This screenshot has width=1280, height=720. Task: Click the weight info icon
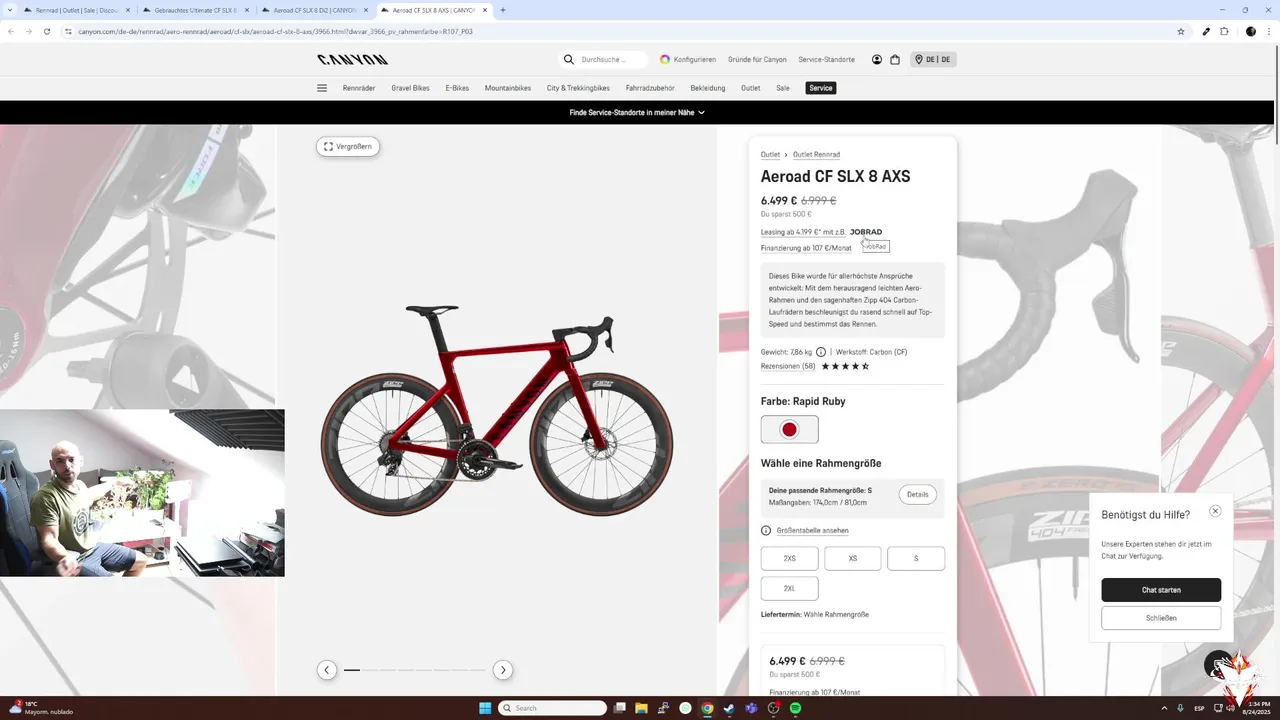tap(821, 352)
